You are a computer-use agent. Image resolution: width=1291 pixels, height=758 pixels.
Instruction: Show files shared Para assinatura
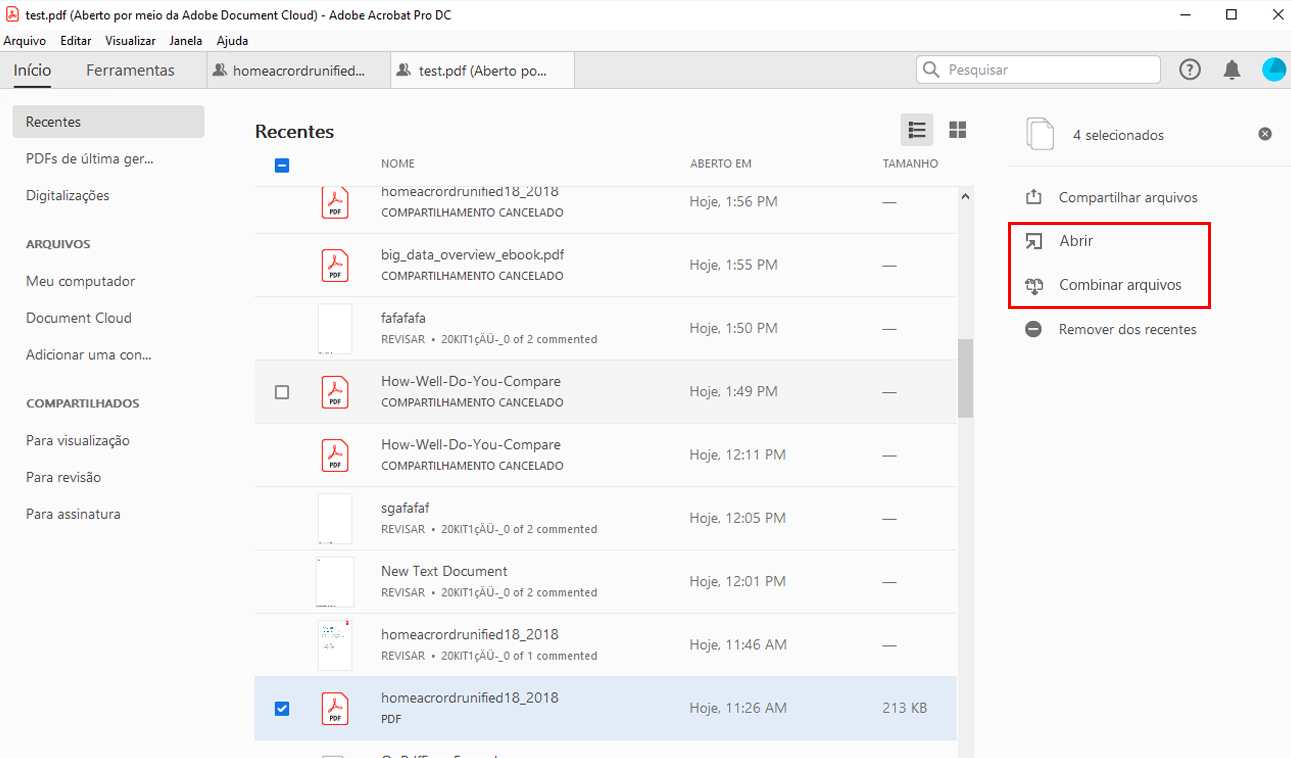click(73, 515)
